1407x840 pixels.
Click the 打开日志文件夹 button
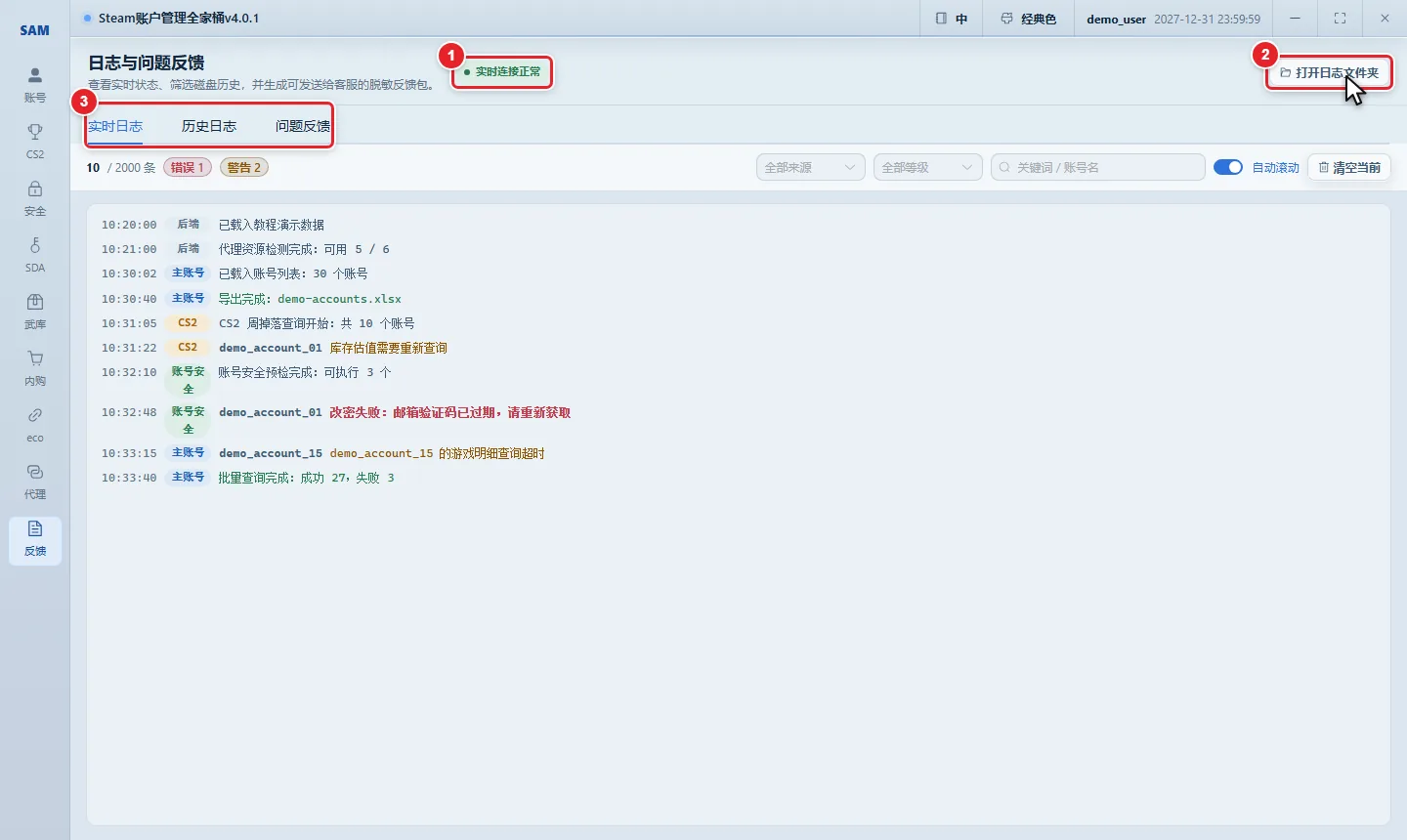1330,72
